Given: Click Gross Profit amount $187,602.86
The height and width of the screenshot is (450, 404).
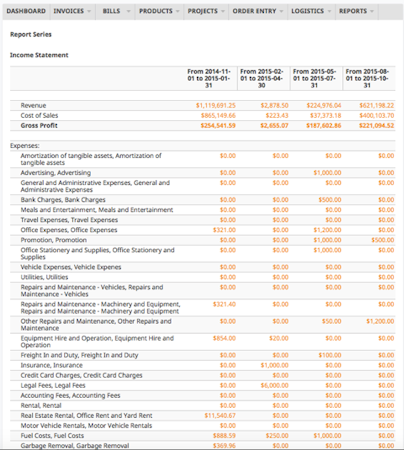Looking at the screenshot, I should (x=324, y=126).
